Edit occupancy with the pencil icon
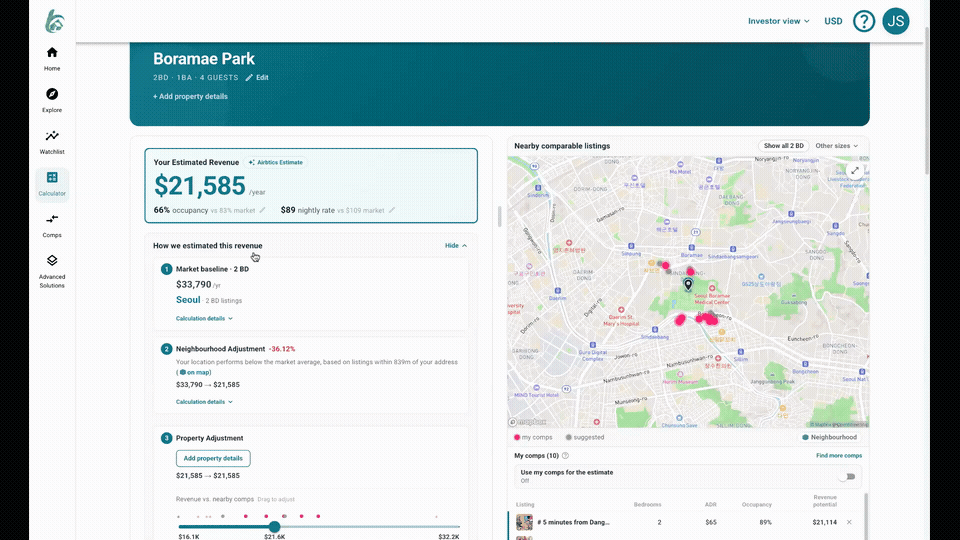The image size is (960, 540). pyautogui.click(x=263, y=210)
